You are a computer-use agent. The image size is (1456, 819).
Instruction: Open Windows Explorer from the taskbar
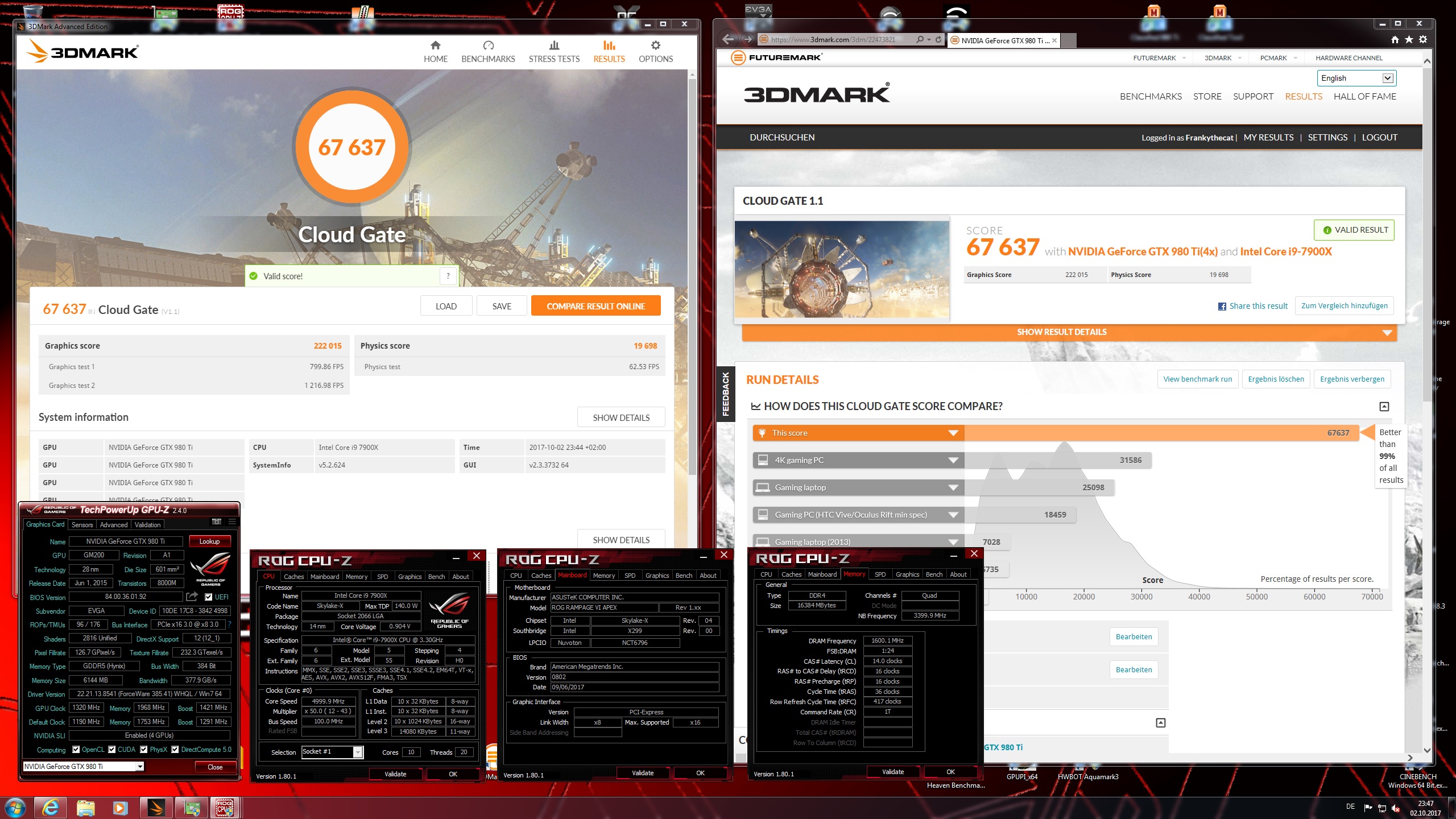click(85, 808)
